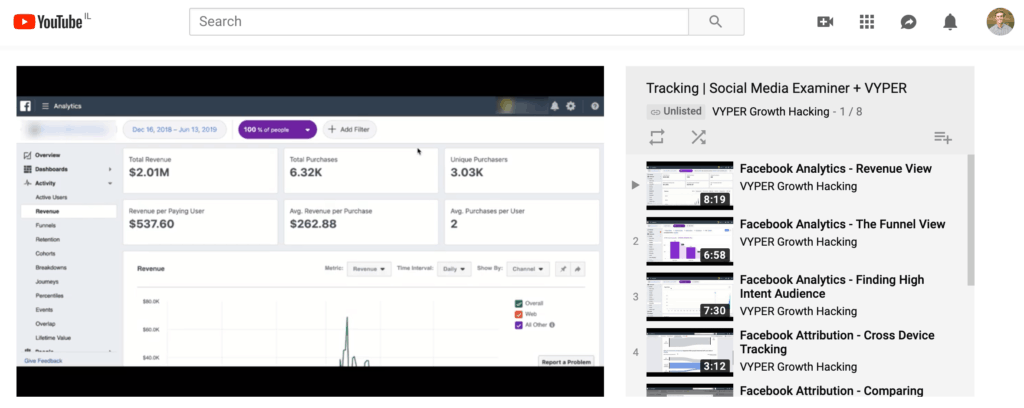Pin the Revenue chart

(562, 268)
